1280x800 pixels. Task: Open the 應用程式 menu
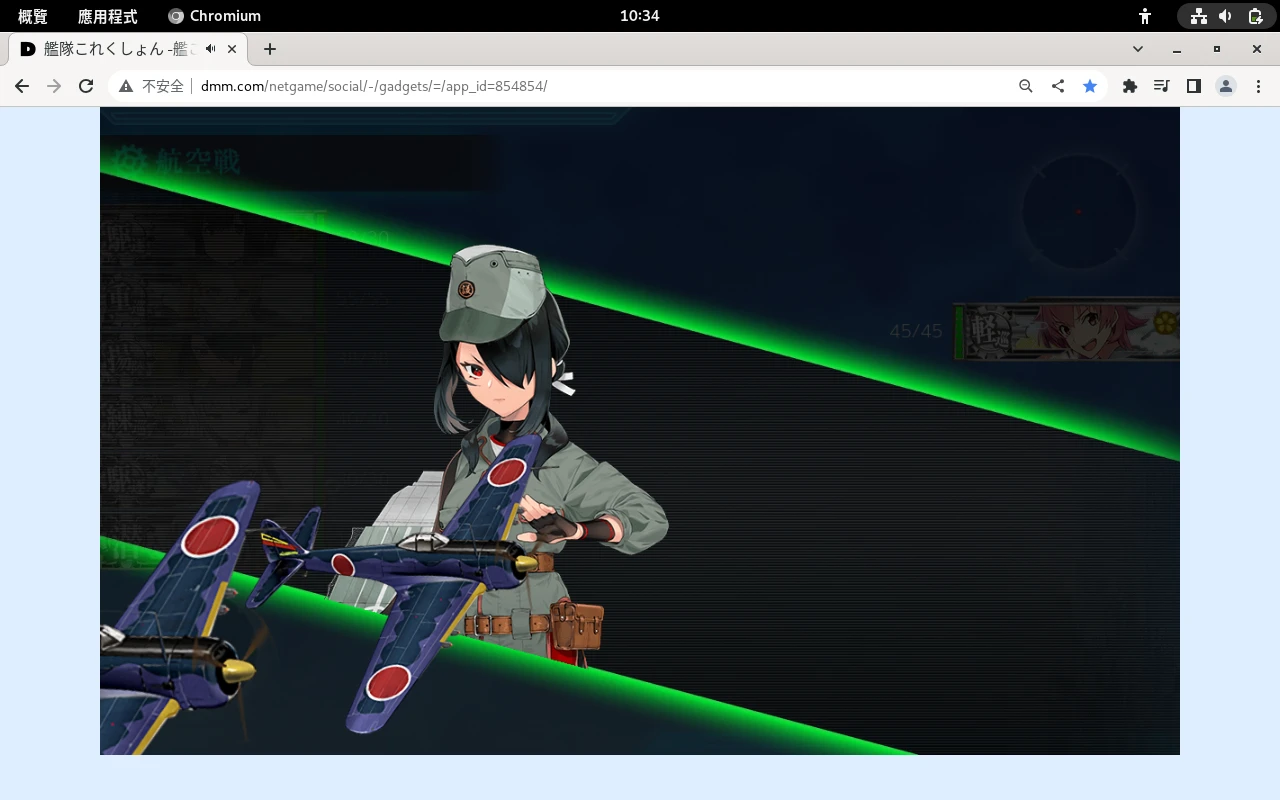(107, 16)
